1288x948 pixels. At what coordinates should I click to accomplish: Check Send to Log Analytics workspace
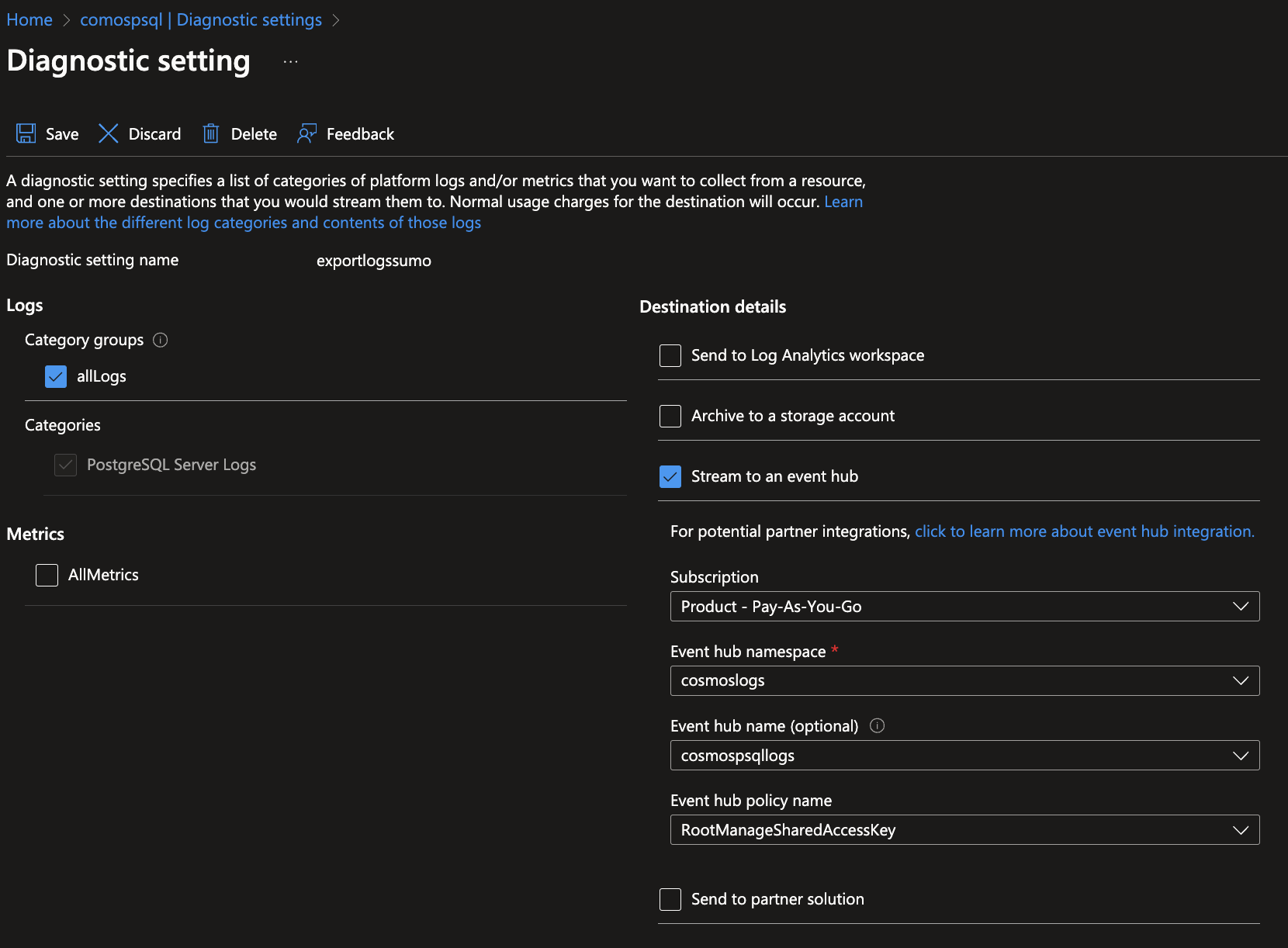pyautogui.click(x=670, y=355)
